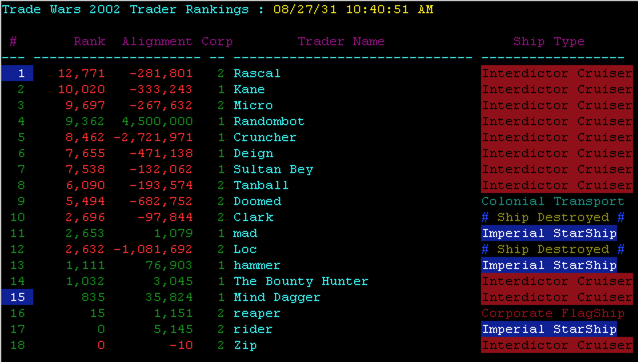Select trader name 'Randombot'
This screenshot has width=638, height=362.
coord(269,121)
